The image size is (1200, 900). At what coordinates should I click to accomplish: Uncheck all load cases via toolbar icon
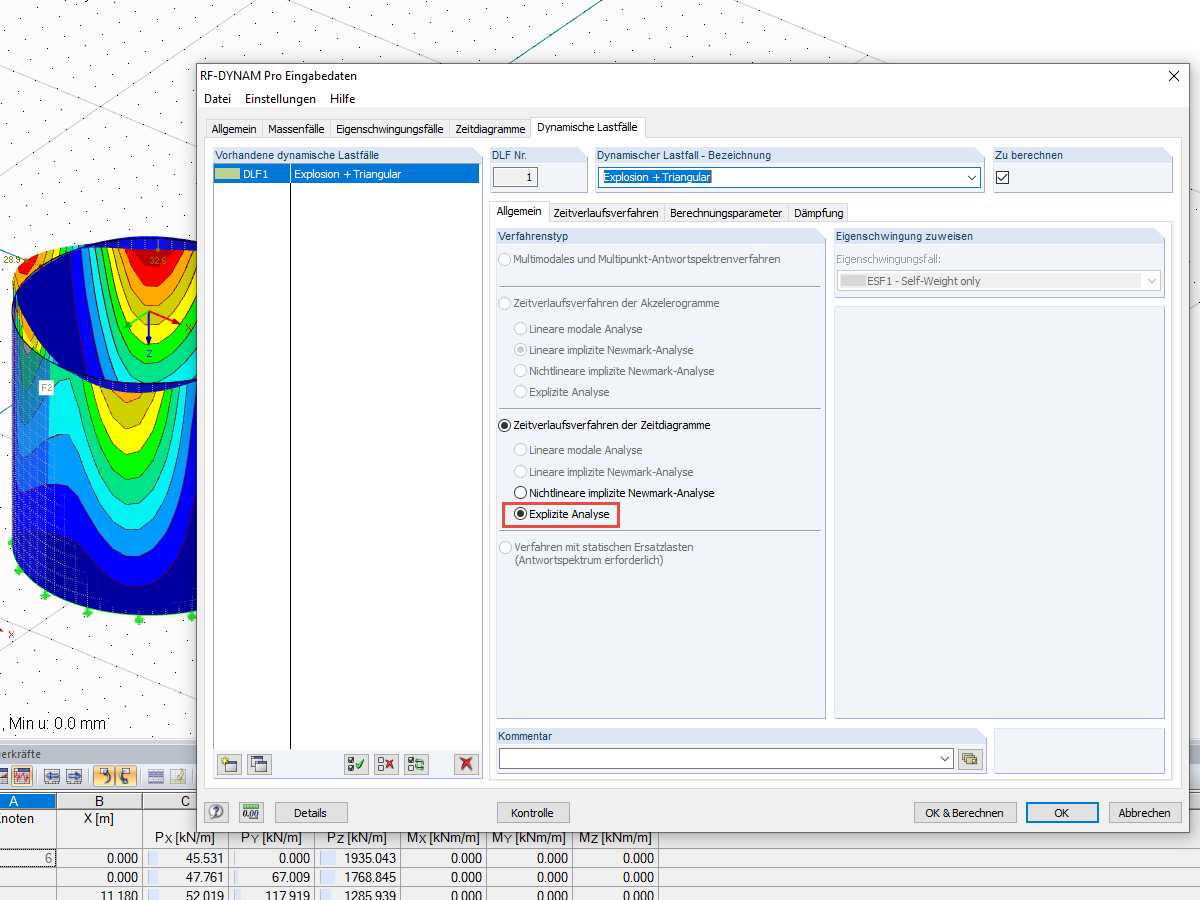(x=385, y=764)
